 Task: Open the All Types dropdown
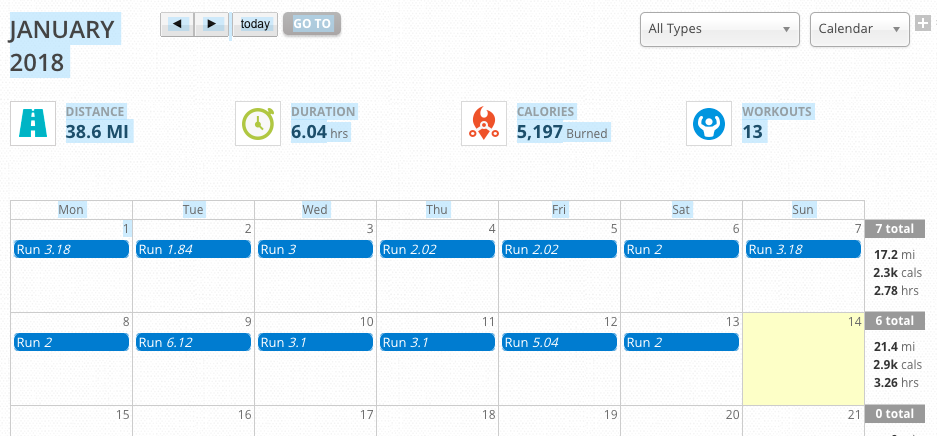pyautogui.click(x=719, y=29)
